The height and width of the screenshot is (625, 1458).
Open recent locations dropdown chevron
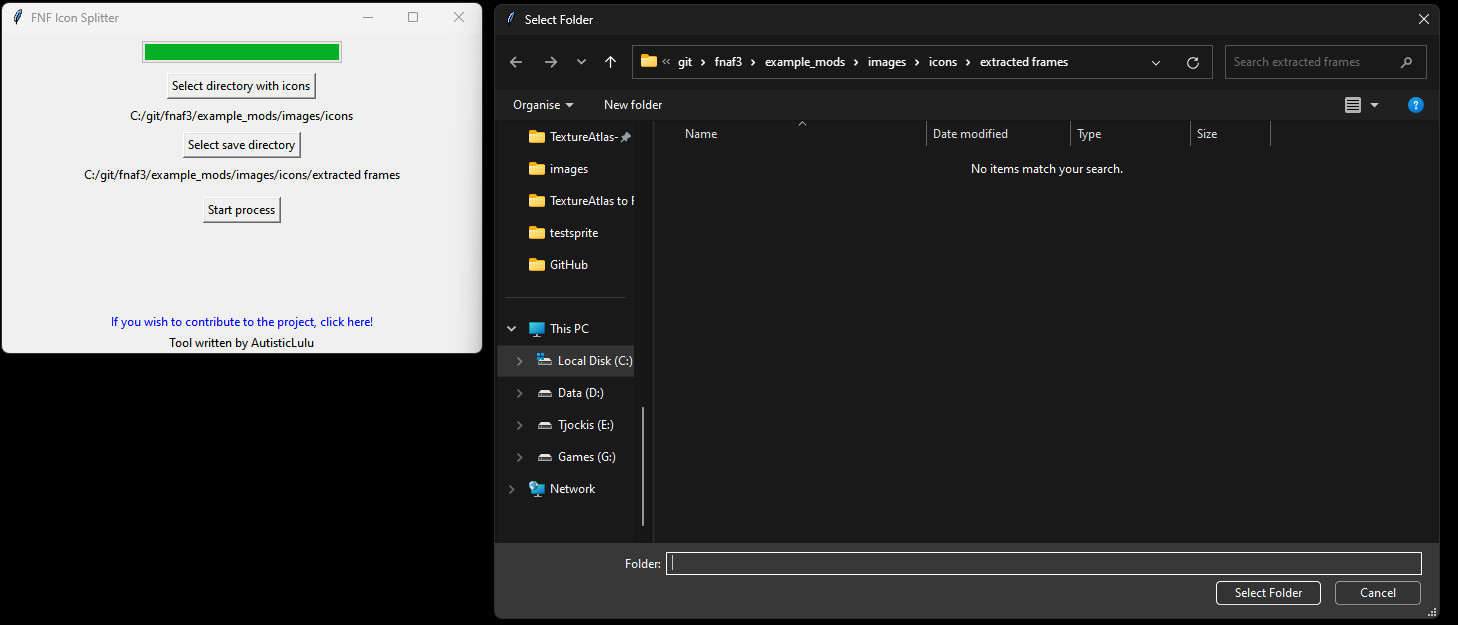[x=581, y=62]
